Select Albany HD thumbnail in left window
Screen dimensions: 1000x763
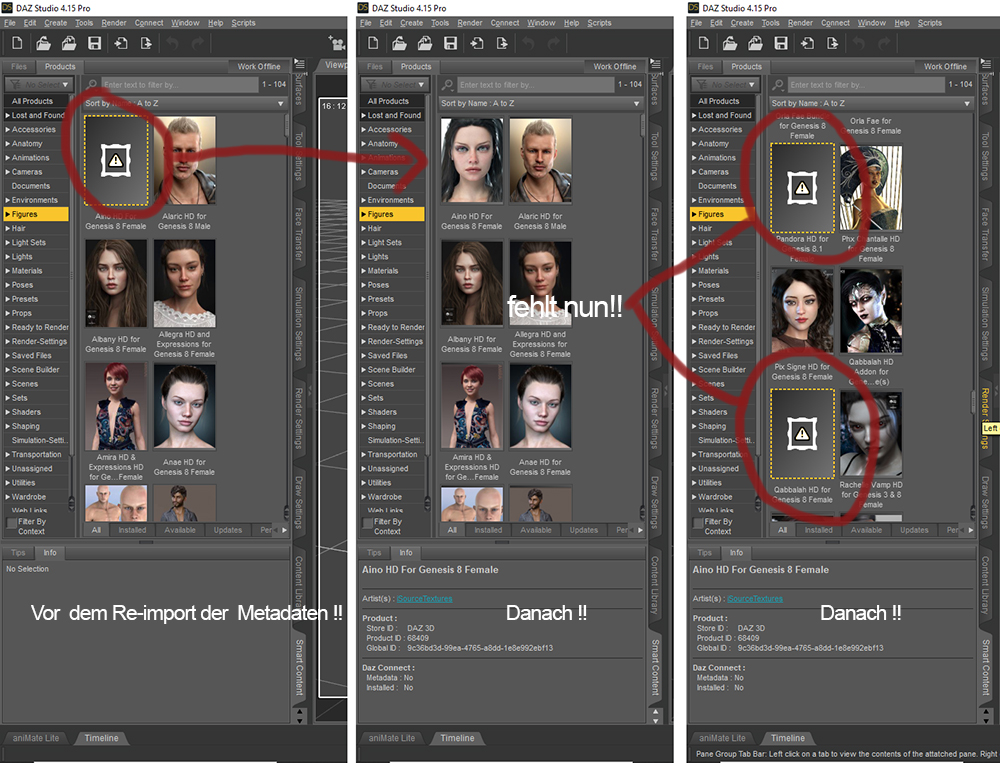coord(115,284)
